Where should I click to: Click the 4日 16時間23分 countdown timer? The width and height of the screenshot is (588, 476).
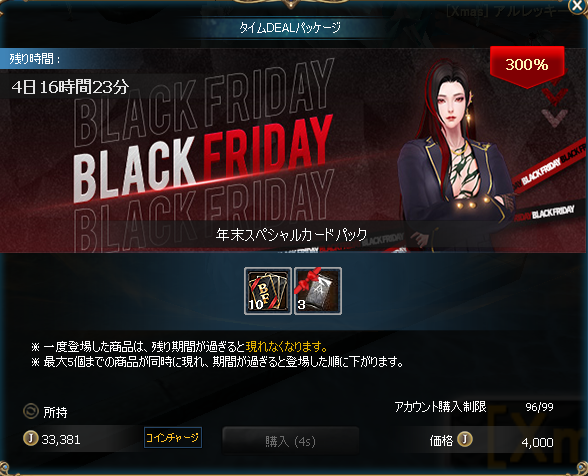click(x=70, y=87)
